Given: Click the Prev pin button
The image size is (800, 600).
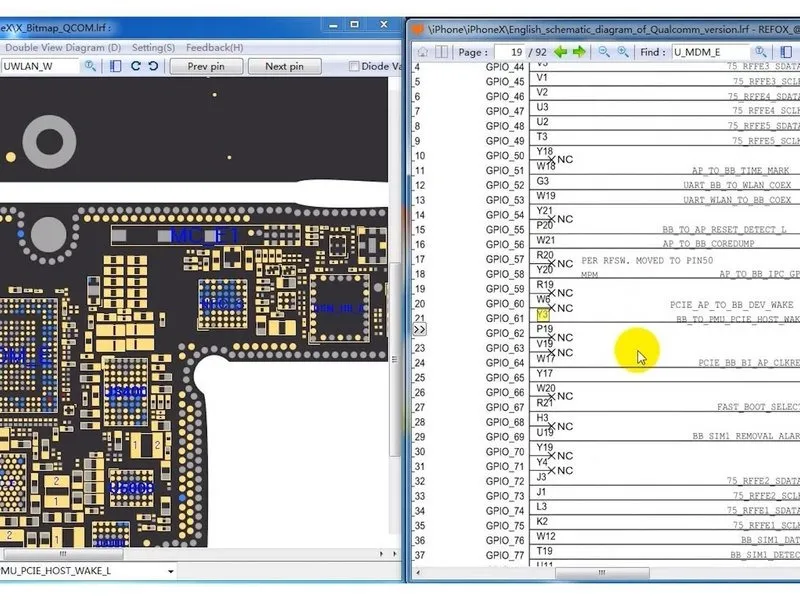Looking at the screenshot, I should (x=206, y=66).
